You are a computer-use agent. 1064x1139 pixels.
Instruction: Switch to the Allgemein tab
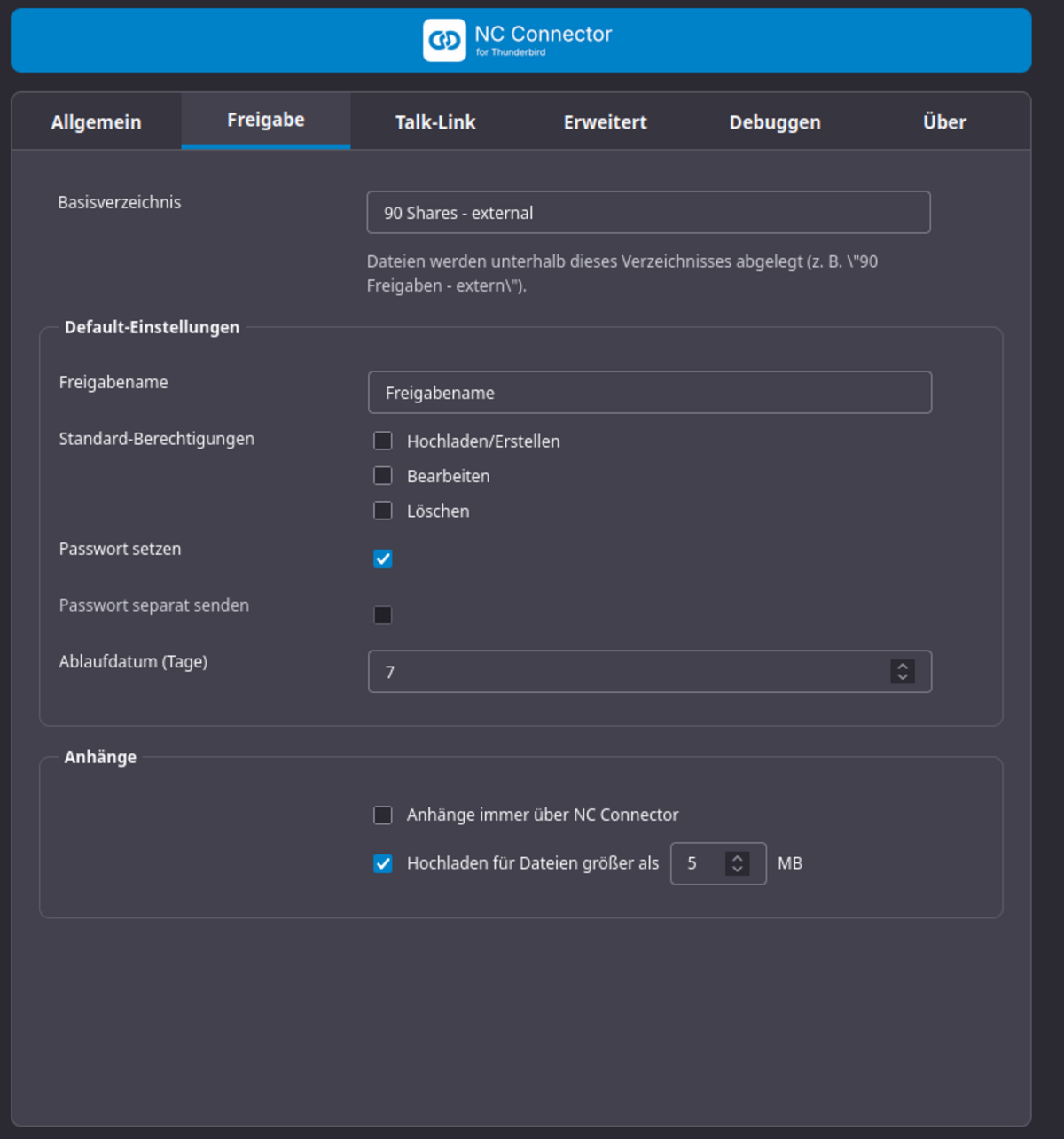click(96, 122)
